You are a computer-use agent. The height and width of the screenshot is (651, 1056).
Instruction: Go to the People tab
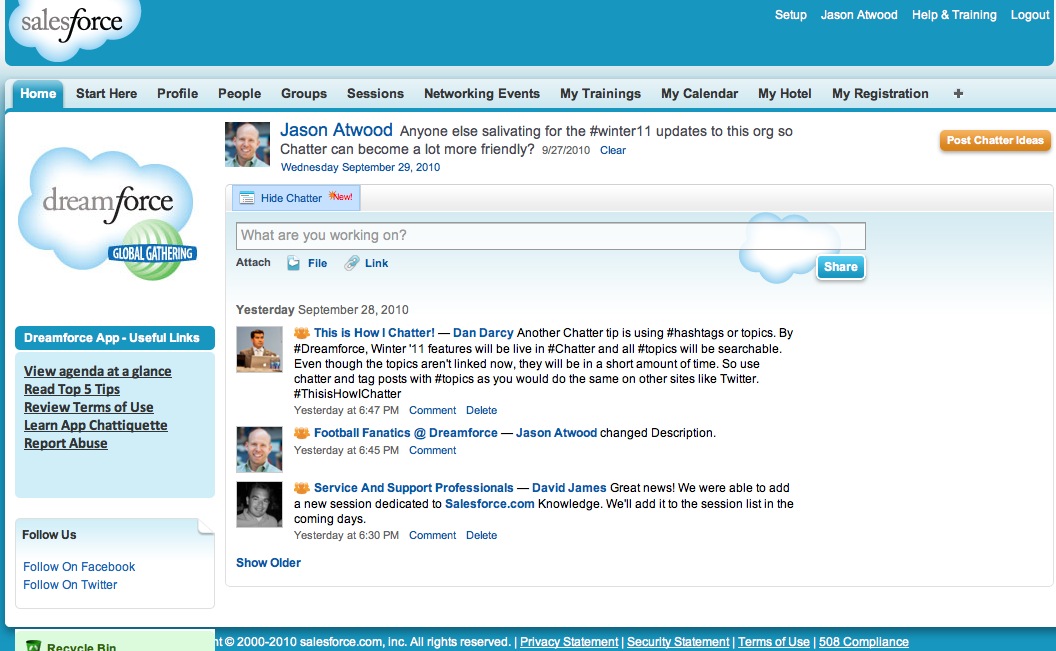pyautogui.click(x=240, y=94)
